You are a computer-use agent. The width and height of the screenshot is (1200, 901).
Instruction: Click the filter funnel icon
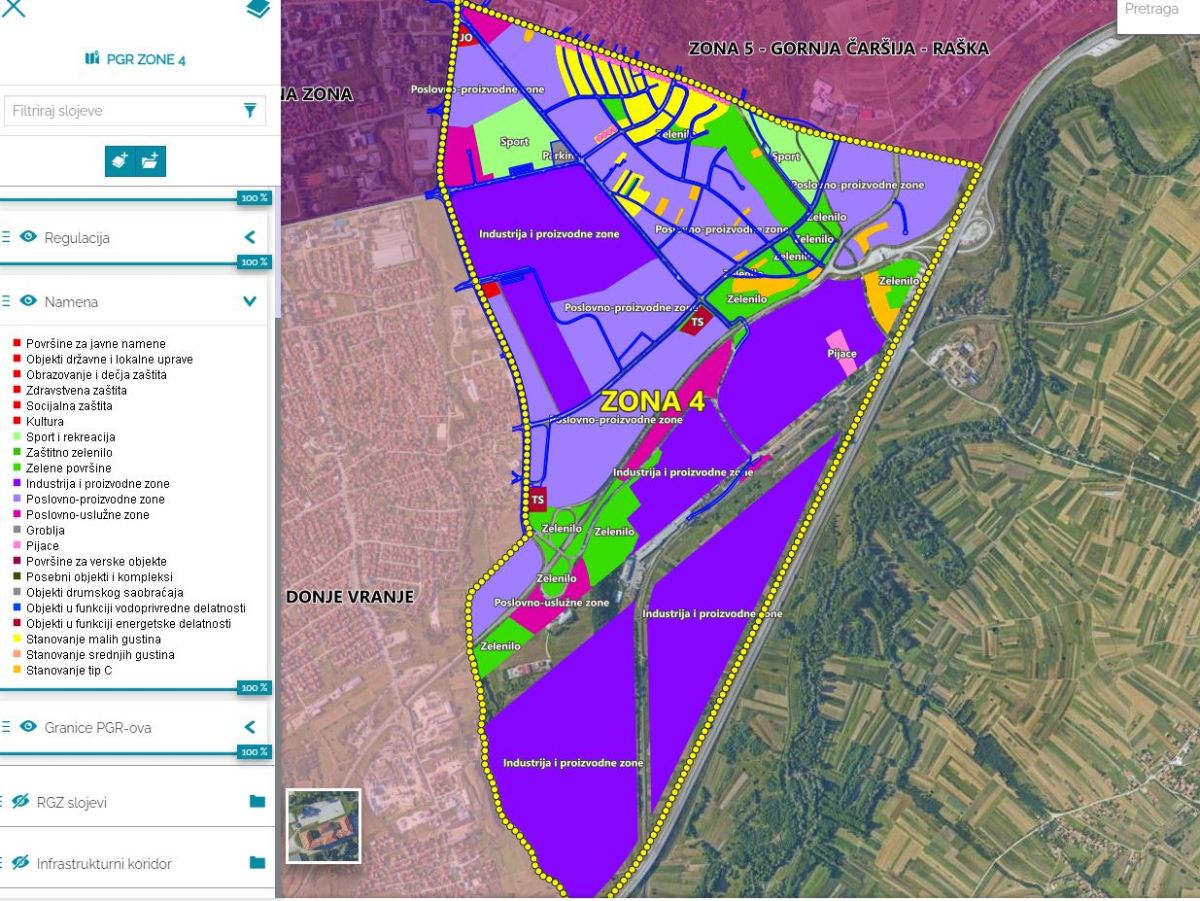point(250,111)
